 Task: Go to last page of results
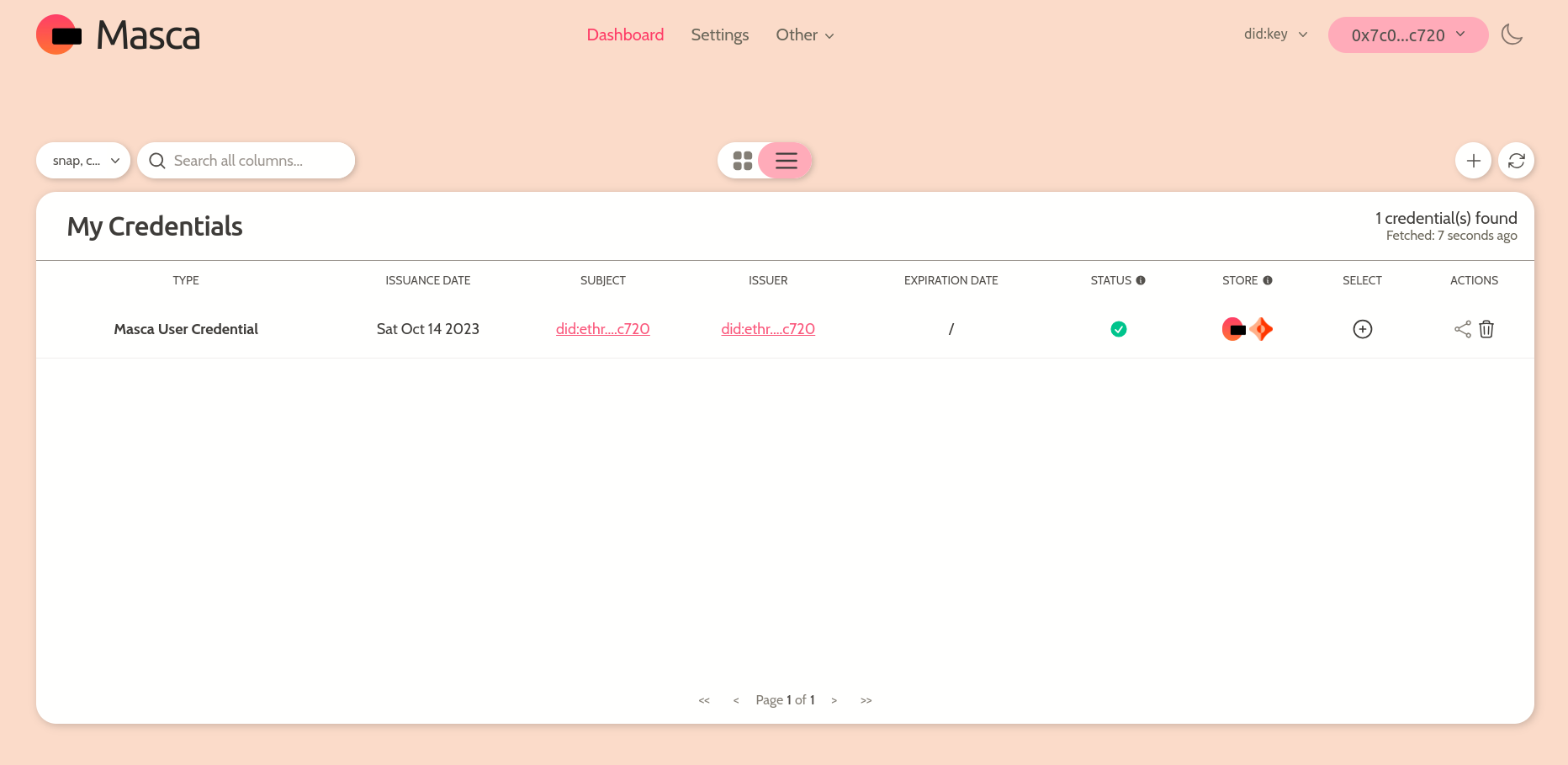click(866, 700)
